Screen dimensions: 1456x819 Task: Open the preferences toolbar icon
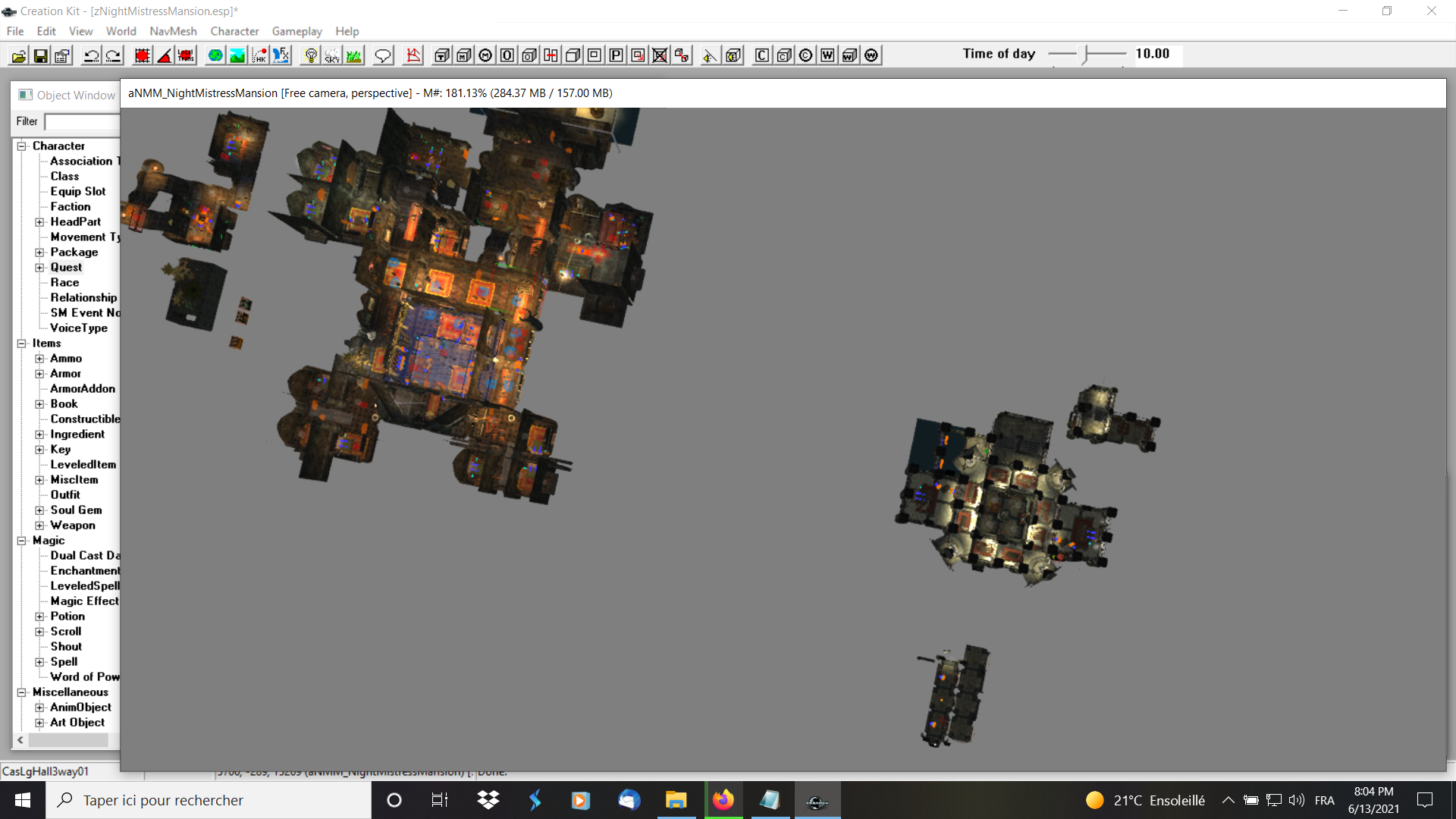coord(63,55)
